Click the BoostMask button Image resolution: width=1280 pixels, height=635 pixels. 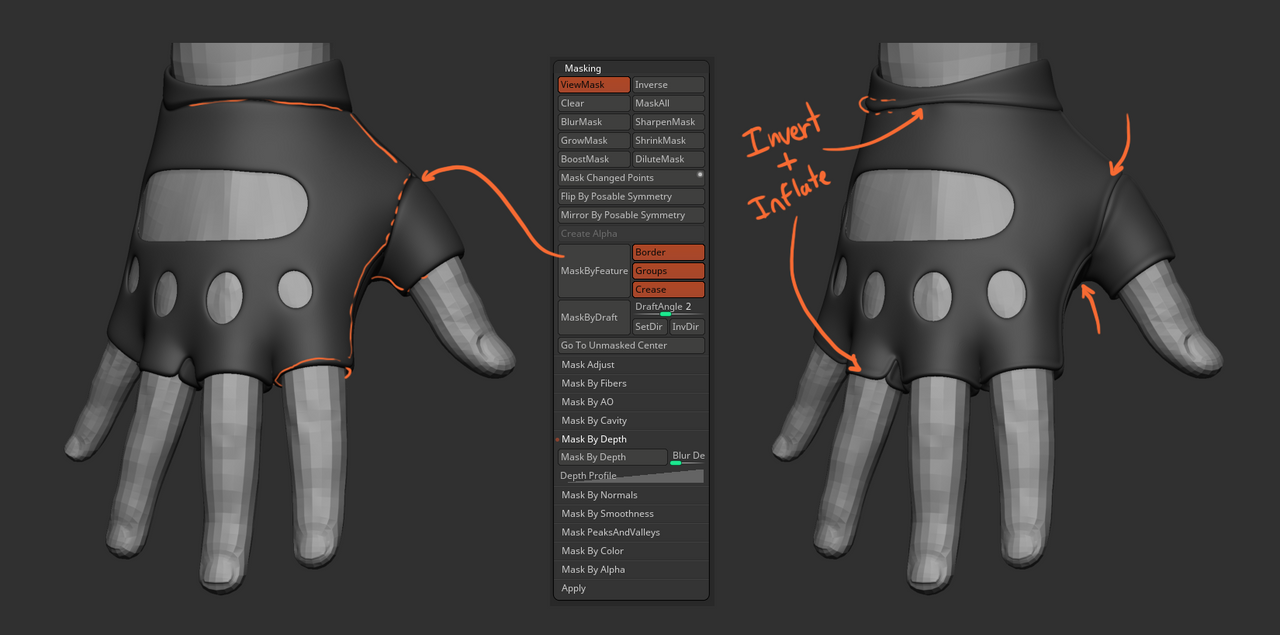click(x=594, y=159)
